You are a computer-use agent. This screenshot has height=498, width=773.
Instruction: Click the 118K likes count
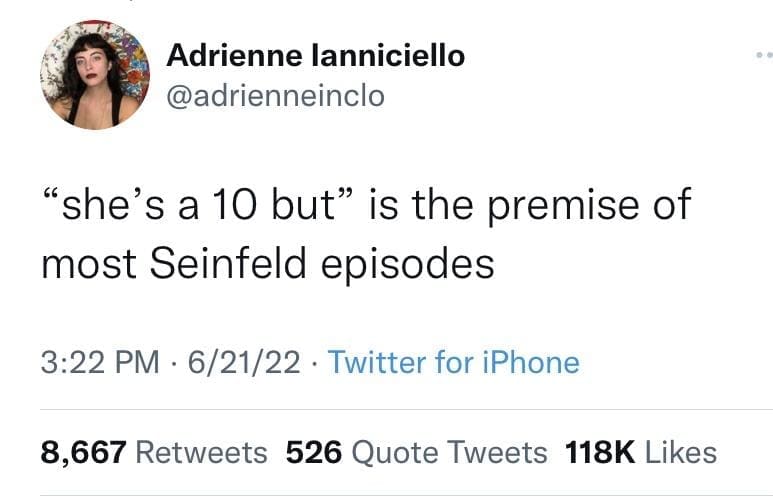click(600, 452)
